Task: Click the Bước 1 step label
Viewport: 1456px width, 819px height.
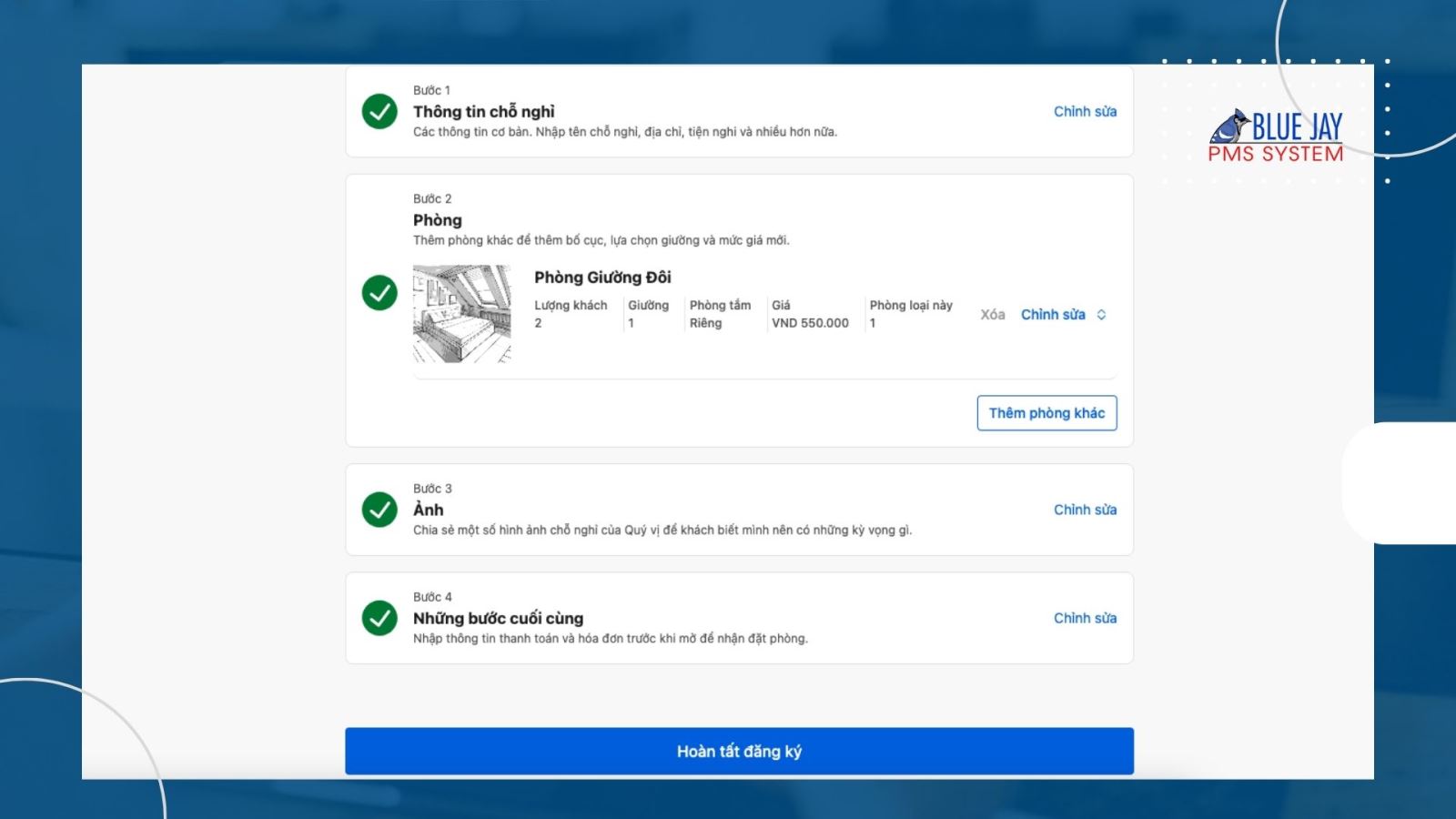Action: click(x=431, y=90)
